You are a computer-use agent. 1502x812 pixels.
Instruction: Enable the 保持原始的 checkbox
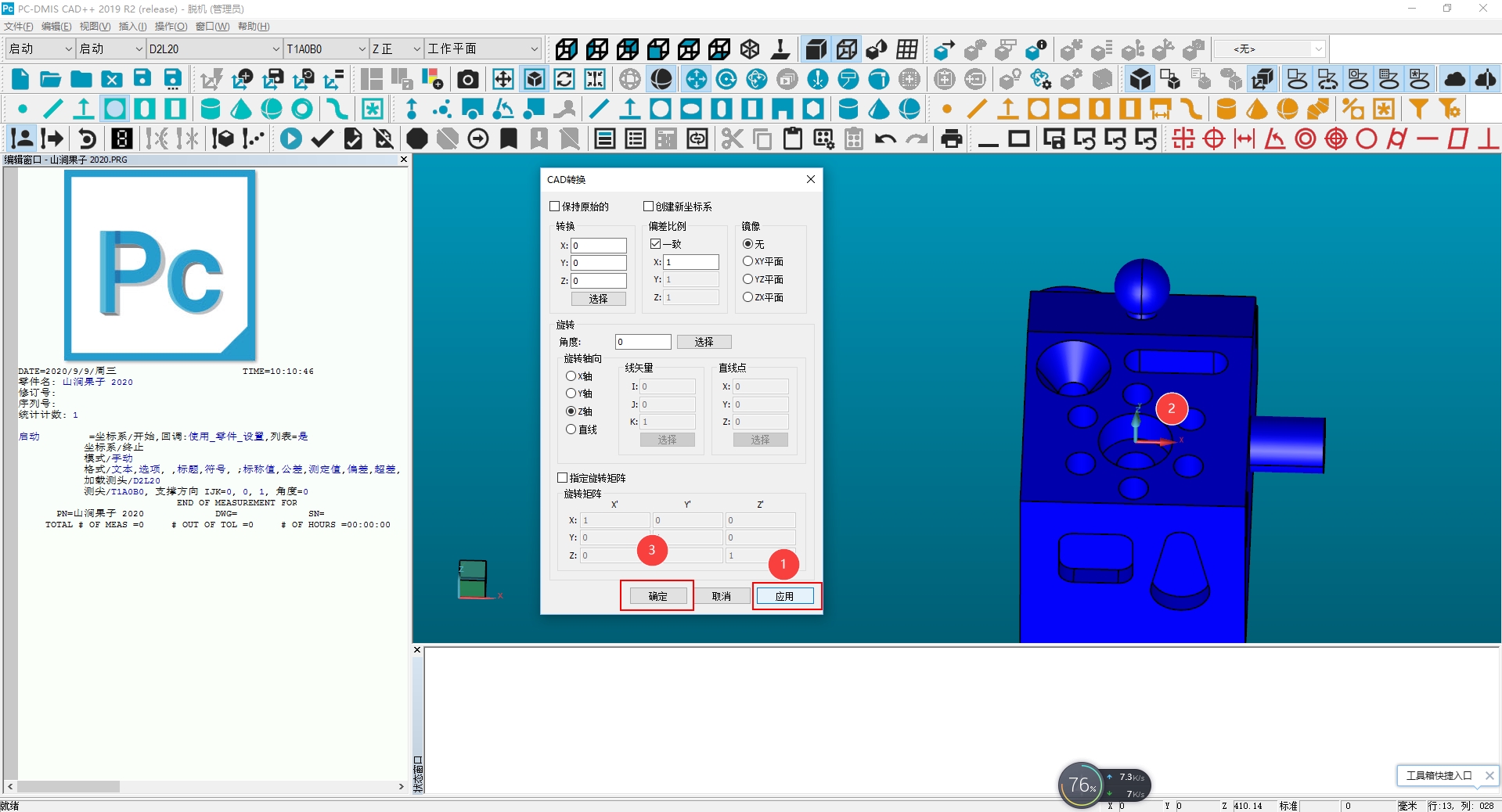(x=554, y=207)
